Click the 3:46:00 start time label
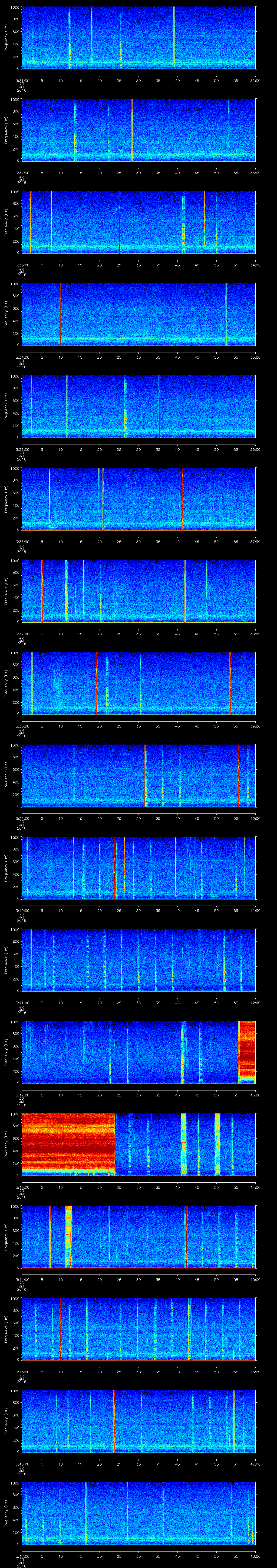 22,1464
